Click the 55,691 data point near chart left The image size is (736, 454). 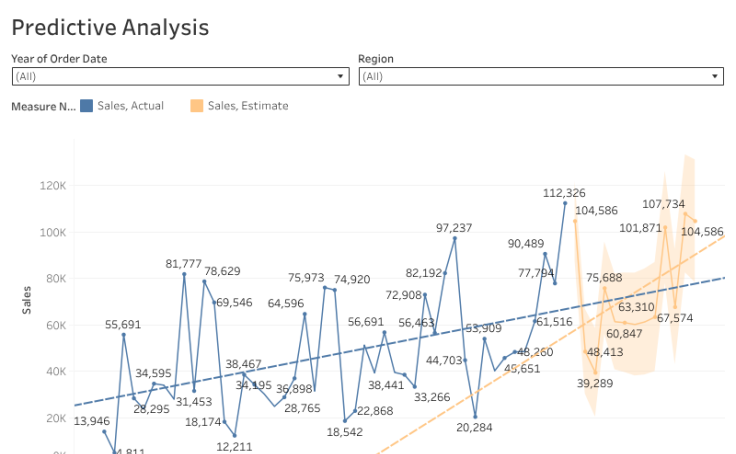123,334
